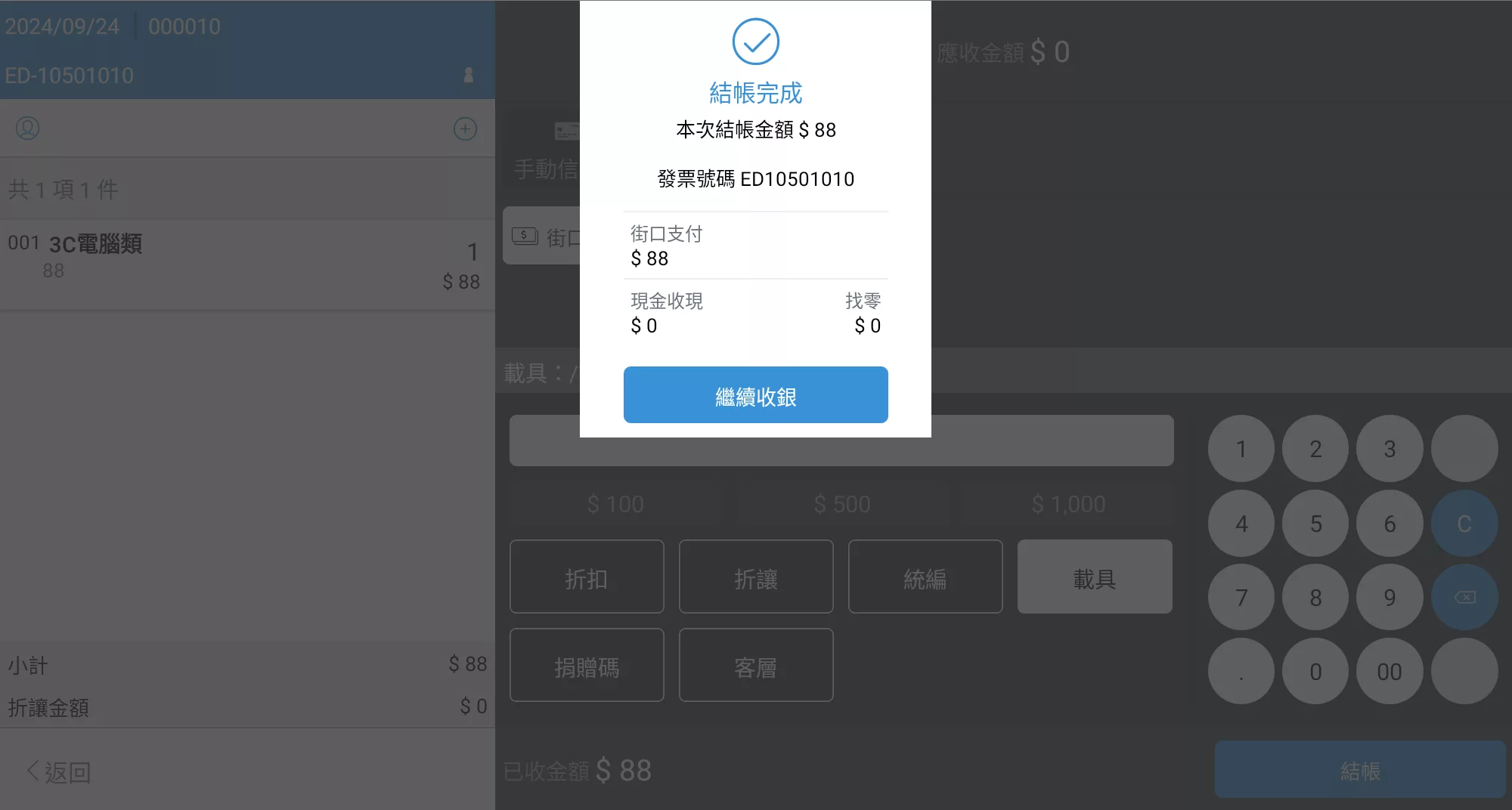This screenshot has height=810, width=1512.
Task: Open the 捐贈碼 donation code option
Action: click(587, 665)
